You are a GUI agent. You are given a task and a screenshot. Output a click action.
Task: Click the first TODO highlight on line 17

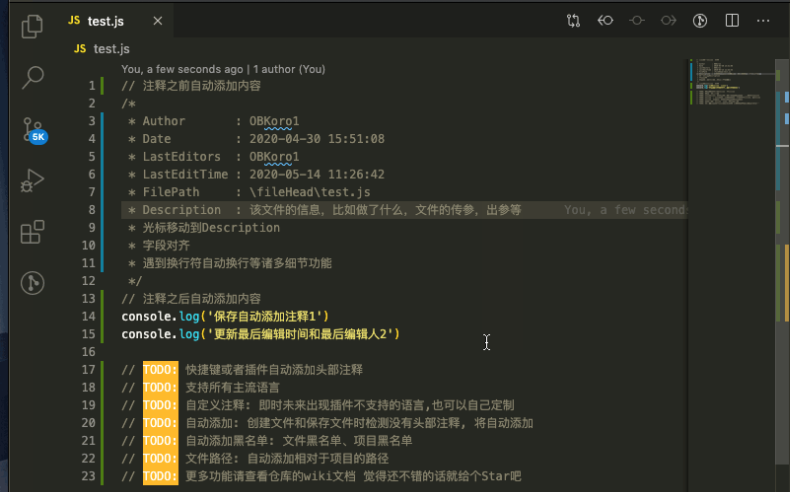click(x=160, y=370)
